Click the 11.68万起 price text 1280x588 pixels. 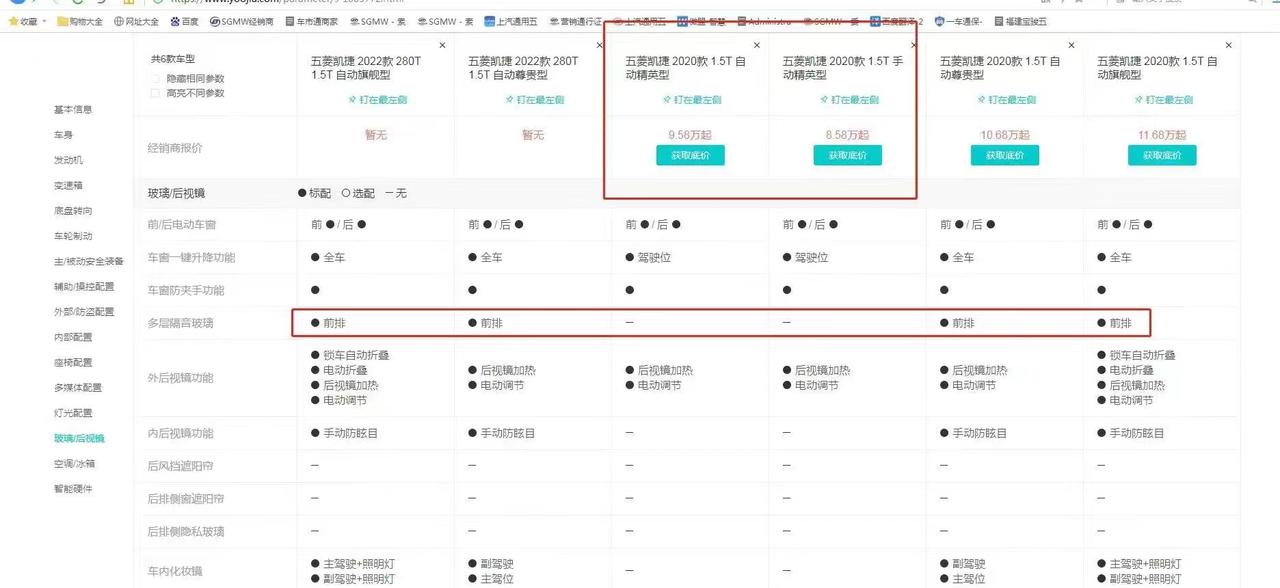tap(1162, 135)
